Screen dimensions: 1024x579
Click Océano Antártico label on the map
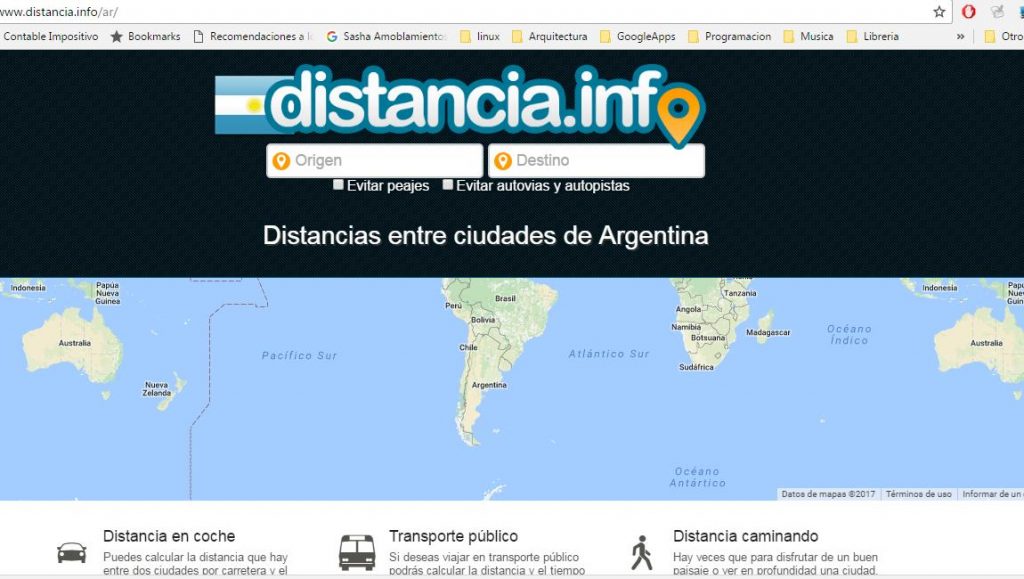point(697,477)
